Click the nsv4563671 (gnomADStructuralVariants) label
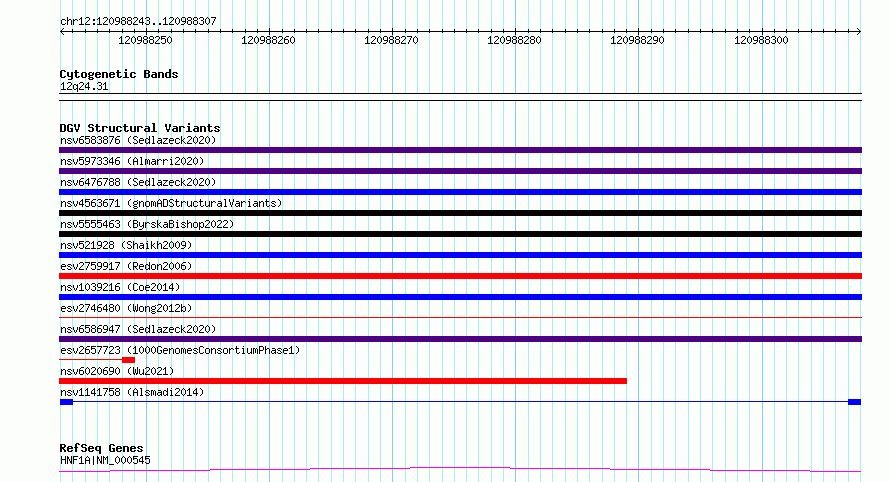 [x=171, y=203]
